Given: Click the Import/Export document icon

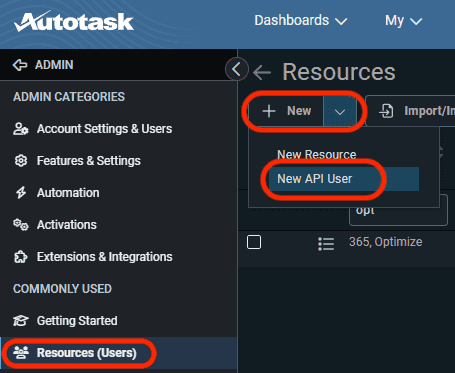Looking at the screenshot, I should click(x=386, y=111).
